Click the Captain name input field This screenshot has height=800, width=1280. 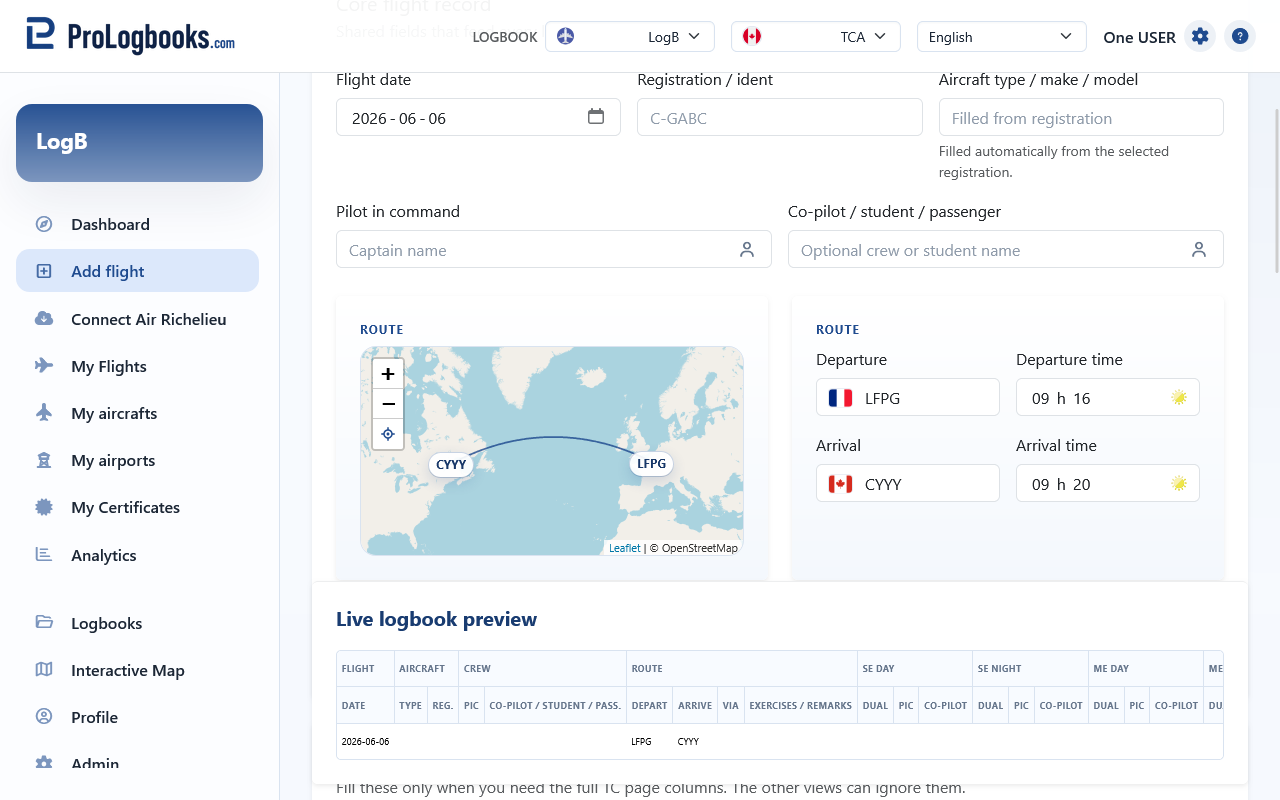[x=554, y=249]
